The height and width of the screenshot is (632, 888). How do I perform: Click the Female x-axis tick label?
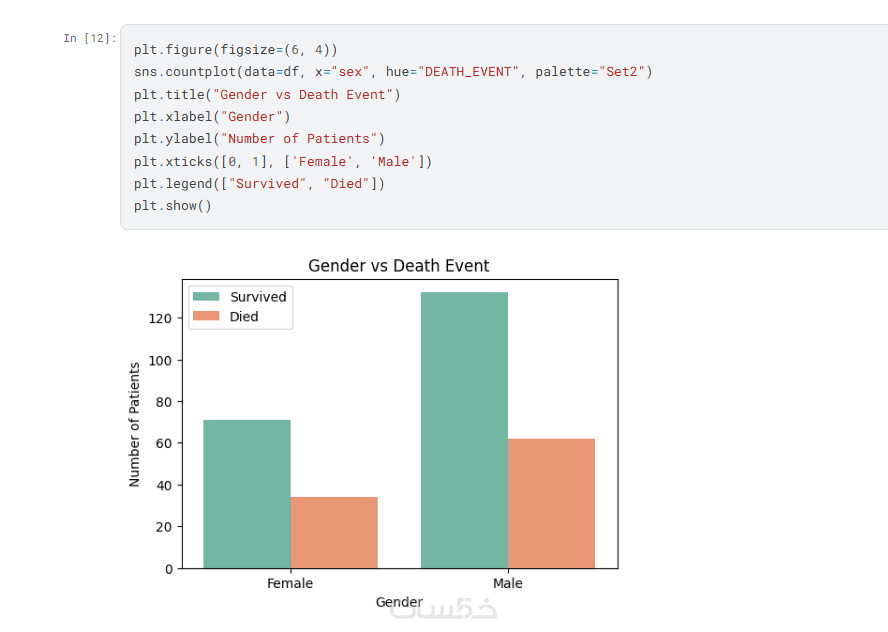coord(290,583)
